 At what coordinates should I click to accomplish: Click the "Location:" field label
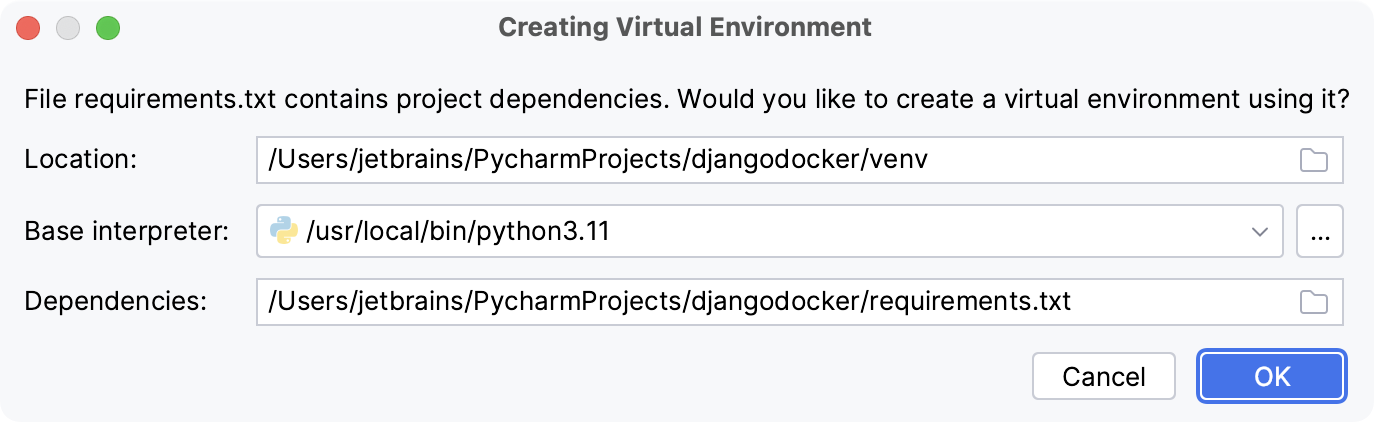click(79, 161)
